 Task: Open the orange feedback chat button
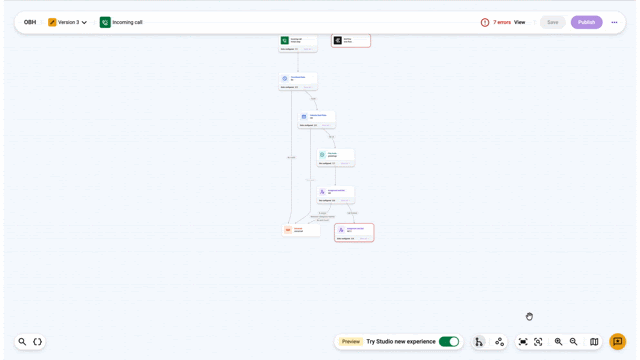tap(618, 341)
